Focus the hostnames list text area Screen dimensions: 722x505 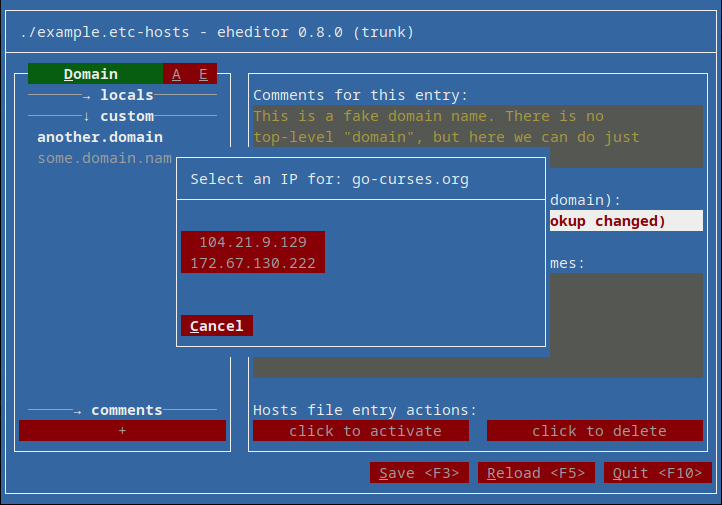(x=626, y=325)
